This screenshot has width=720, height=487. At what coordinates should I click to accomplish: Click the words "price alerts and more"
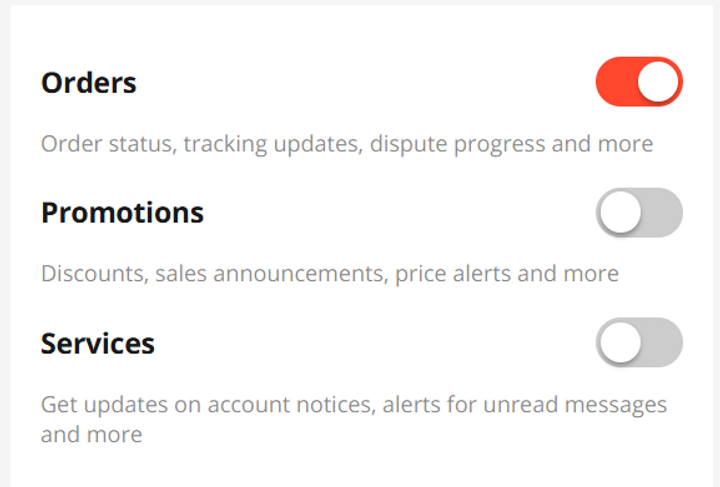[x=507, y=273]
